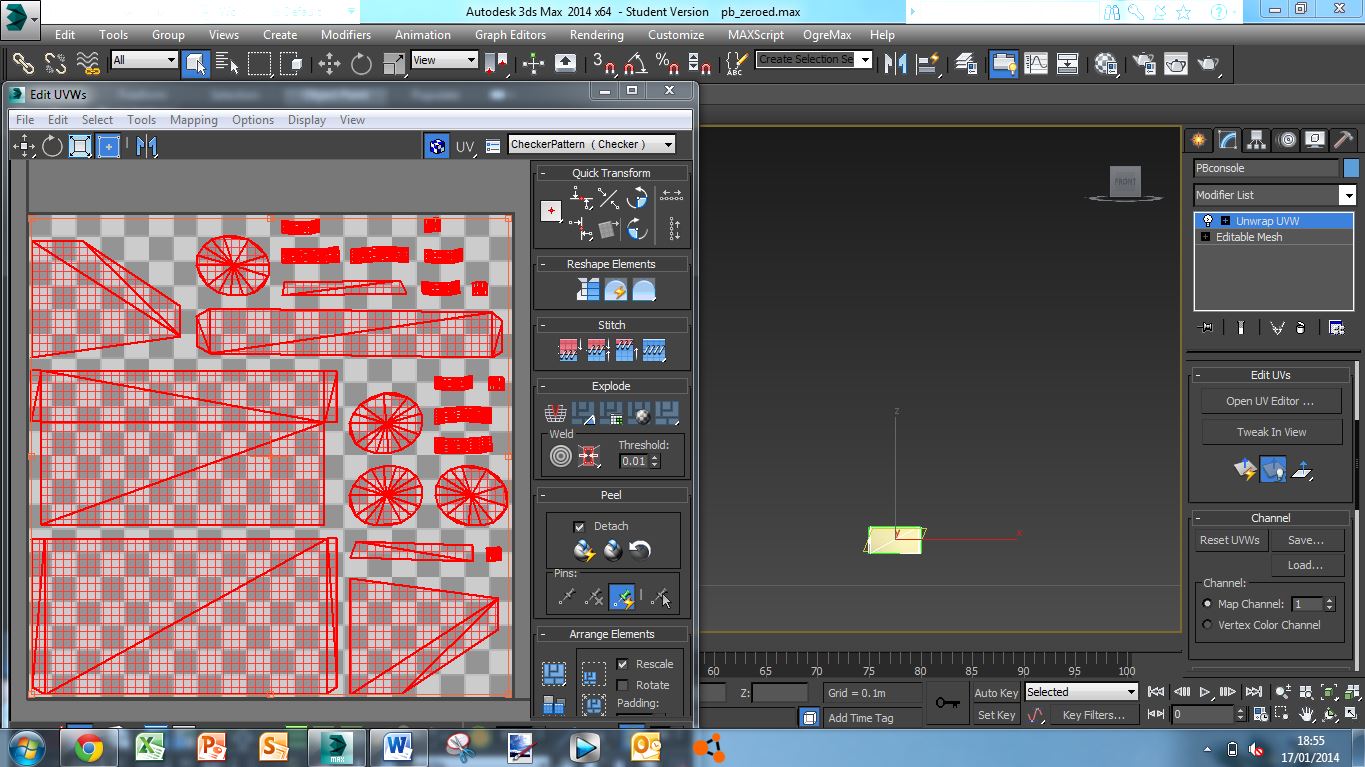Click the Key Filters... button
This screenshot has height=767, width=1365.
click(1093, 715)
